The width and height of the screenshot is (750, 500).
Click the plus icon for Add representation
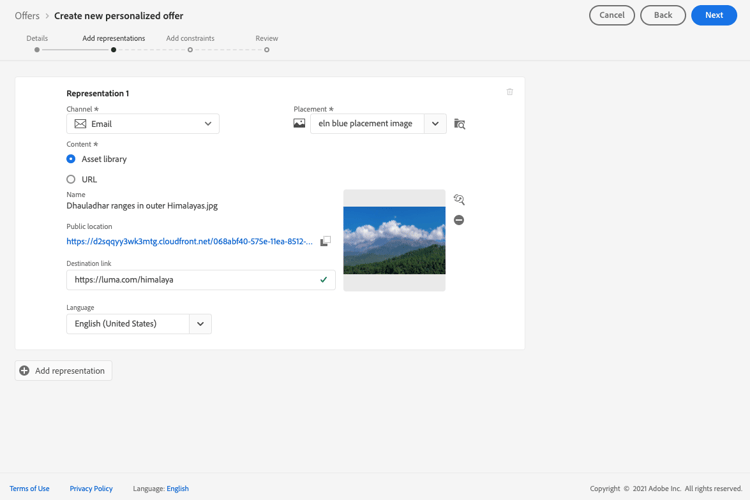pos(25,371)
